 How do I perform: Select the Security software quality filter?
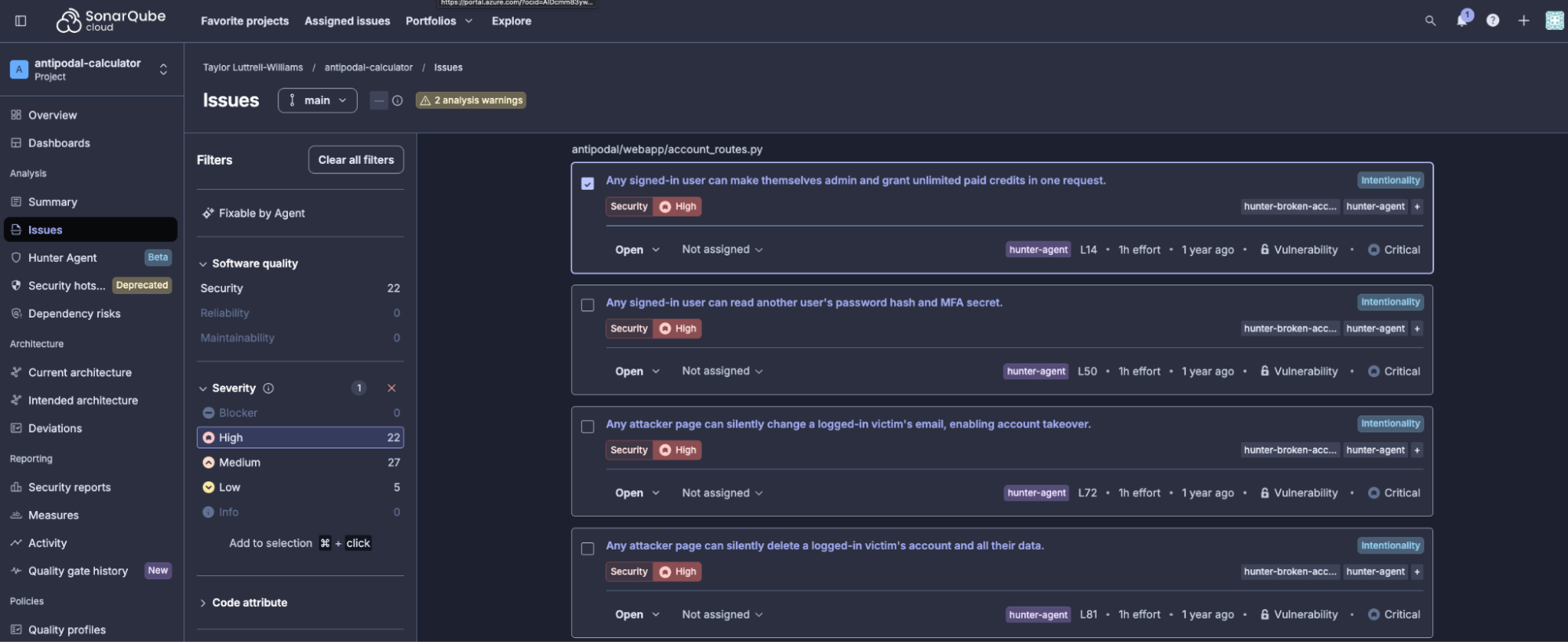(x=300, y=288)
